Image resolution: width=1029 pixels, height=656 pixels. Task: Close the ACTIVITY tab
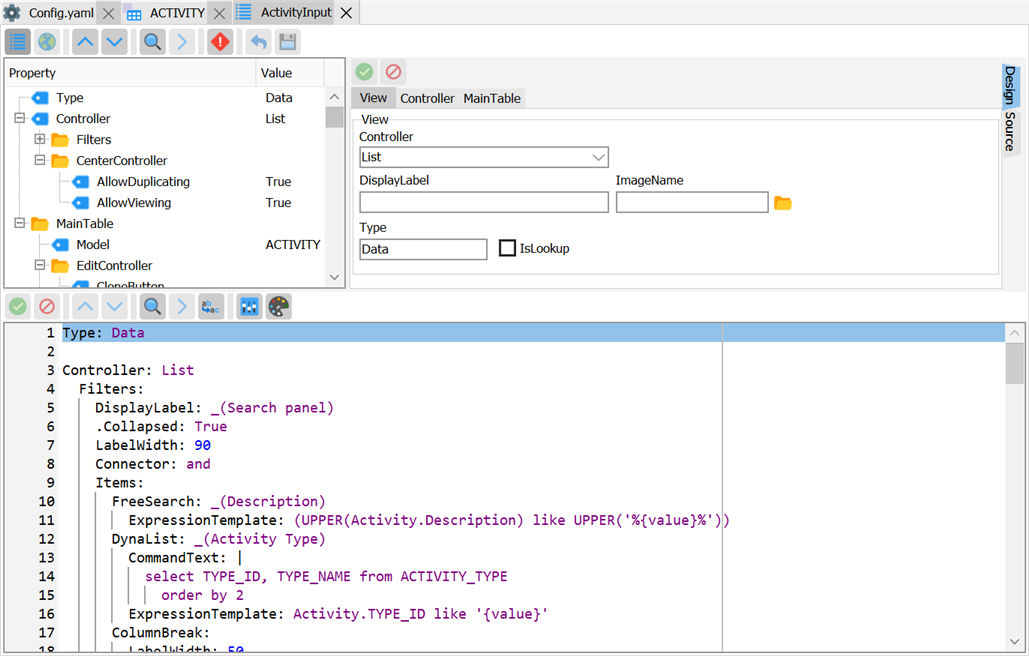(220, 13)
